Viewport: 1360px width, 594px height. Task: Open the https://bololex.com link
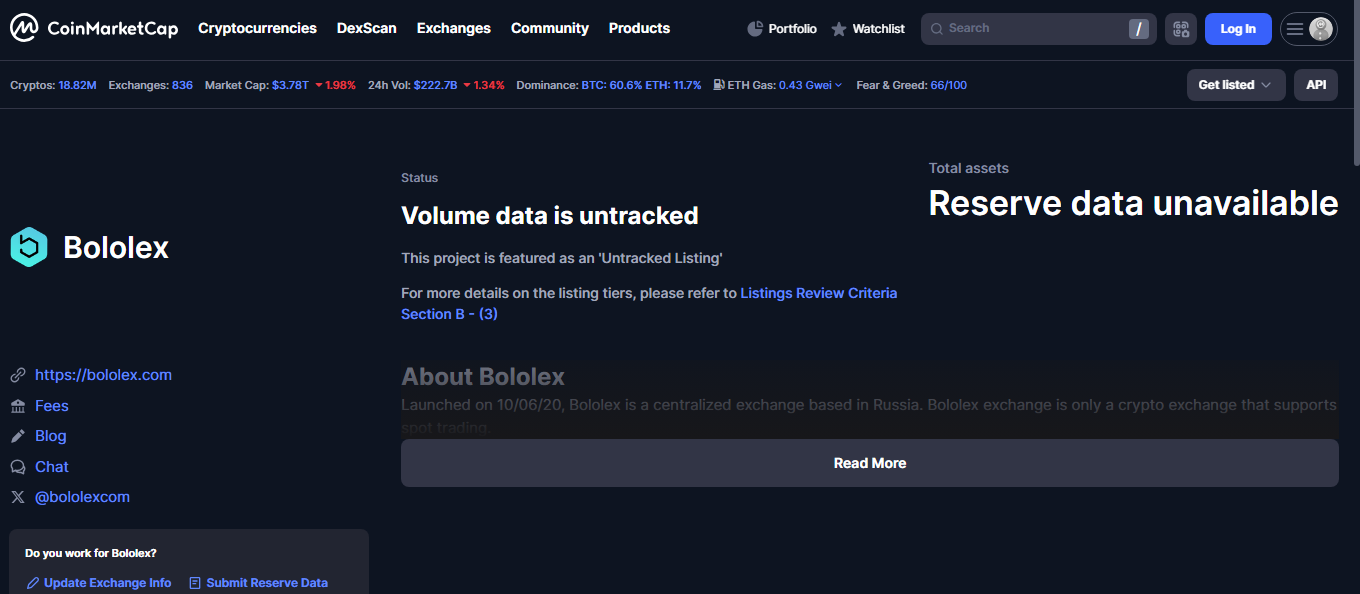103,375
